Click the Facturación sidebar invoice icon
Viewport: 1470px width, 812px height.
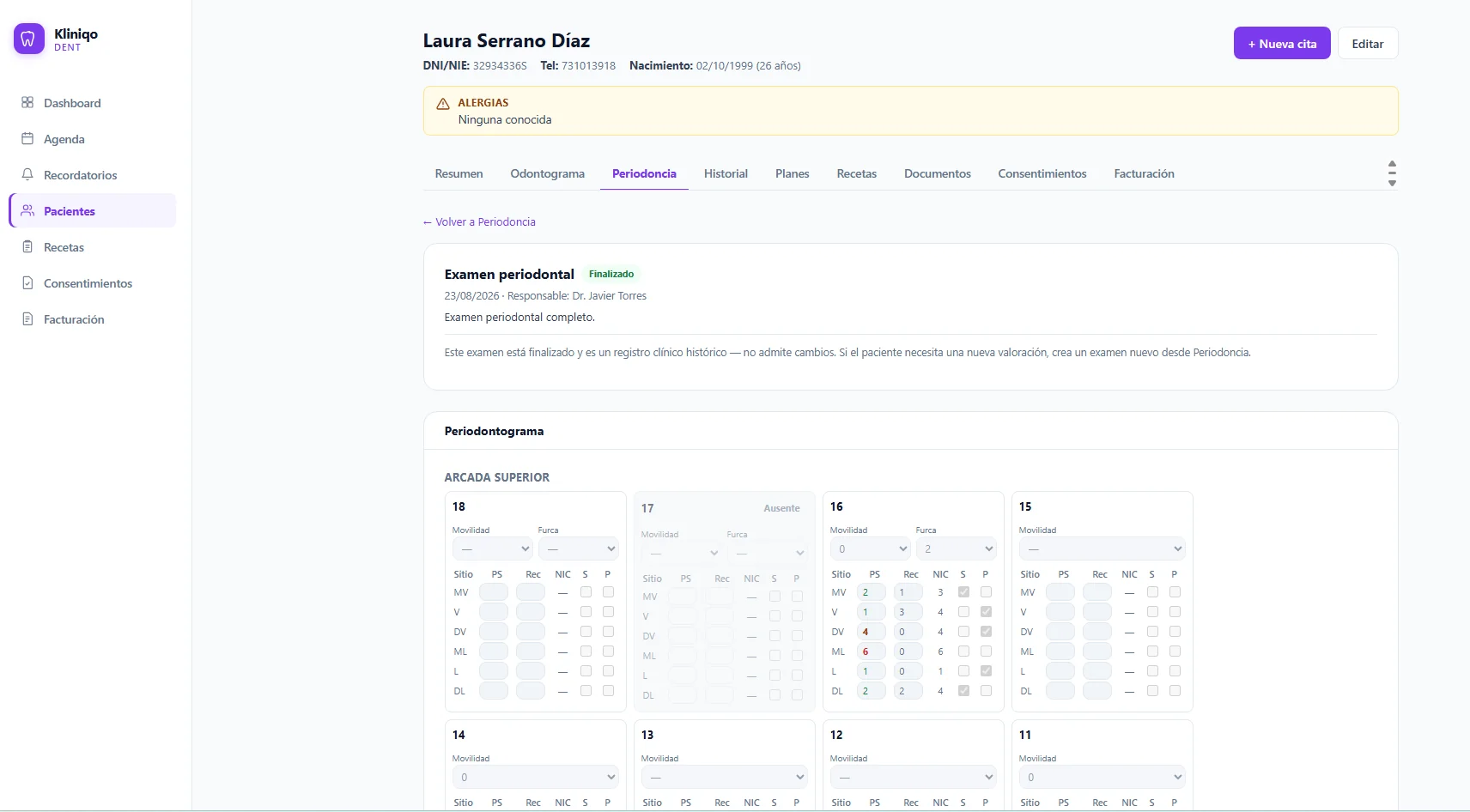coord(27,318)
